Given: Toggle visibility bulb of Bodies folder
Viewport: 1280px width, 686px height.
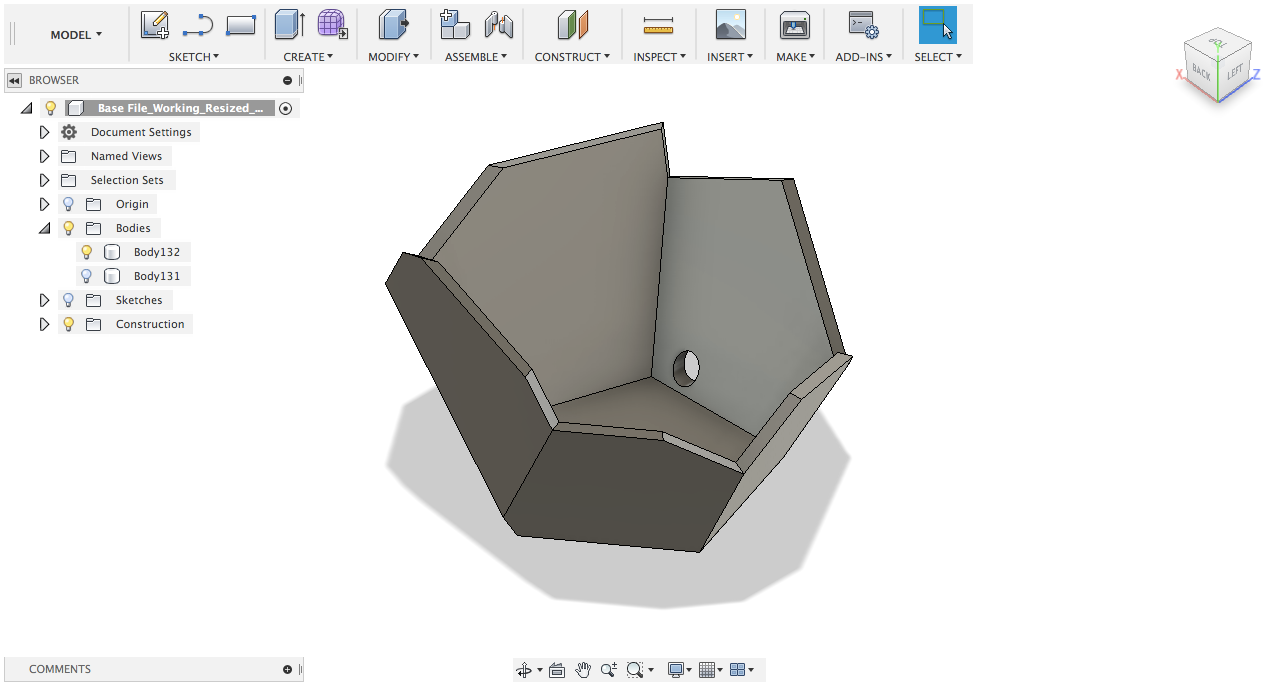Looking at the screenshot, I should pos(69,228).
